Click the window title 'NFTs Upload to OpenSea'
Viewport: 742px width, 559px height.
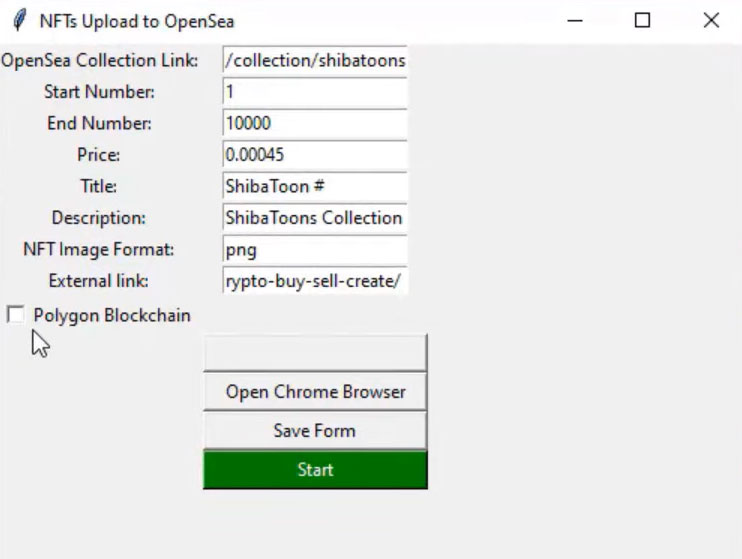pyautogui.click(x=137, y=21)
